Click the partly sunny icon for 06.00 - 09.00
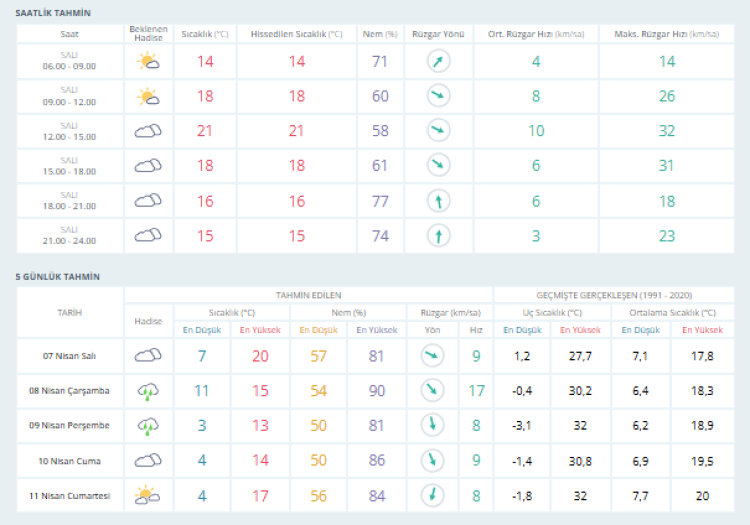Screen dimensions: 750x525 (148, 62)
